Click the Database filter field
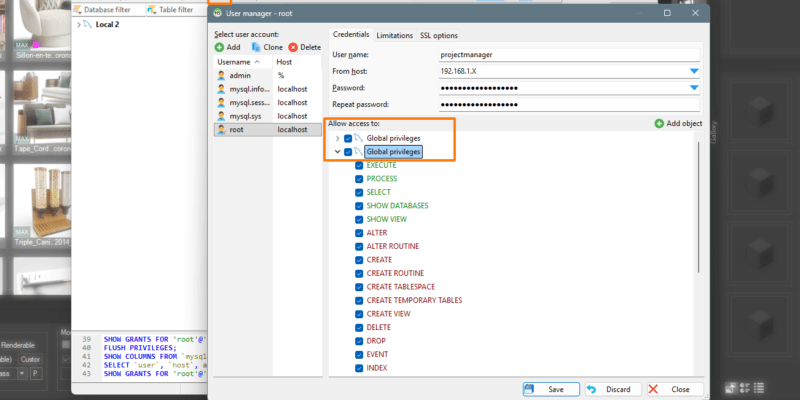 [109, 10]
